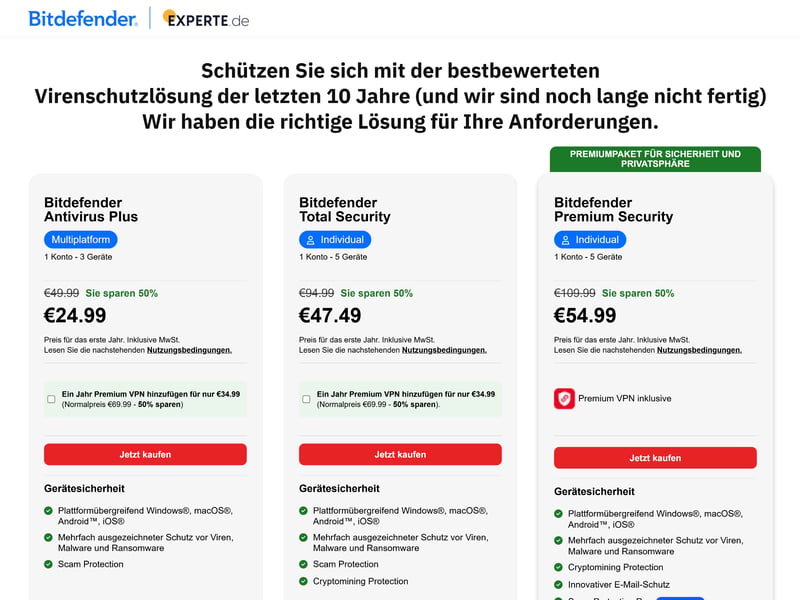This screenshot has height=600, width=800.
Task: Click the person icon in Premium Security Individual badge
Action: tap(565, 240)
